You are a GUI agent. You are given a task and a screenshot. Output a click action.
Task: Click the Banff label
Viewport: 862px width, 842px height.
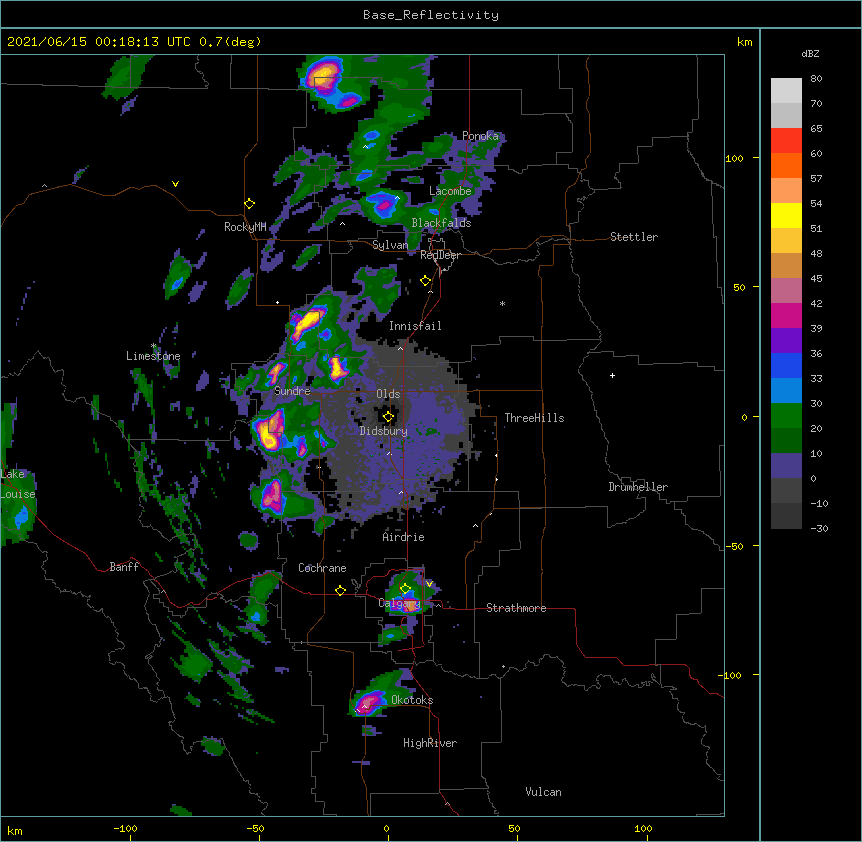click(124, 567)
